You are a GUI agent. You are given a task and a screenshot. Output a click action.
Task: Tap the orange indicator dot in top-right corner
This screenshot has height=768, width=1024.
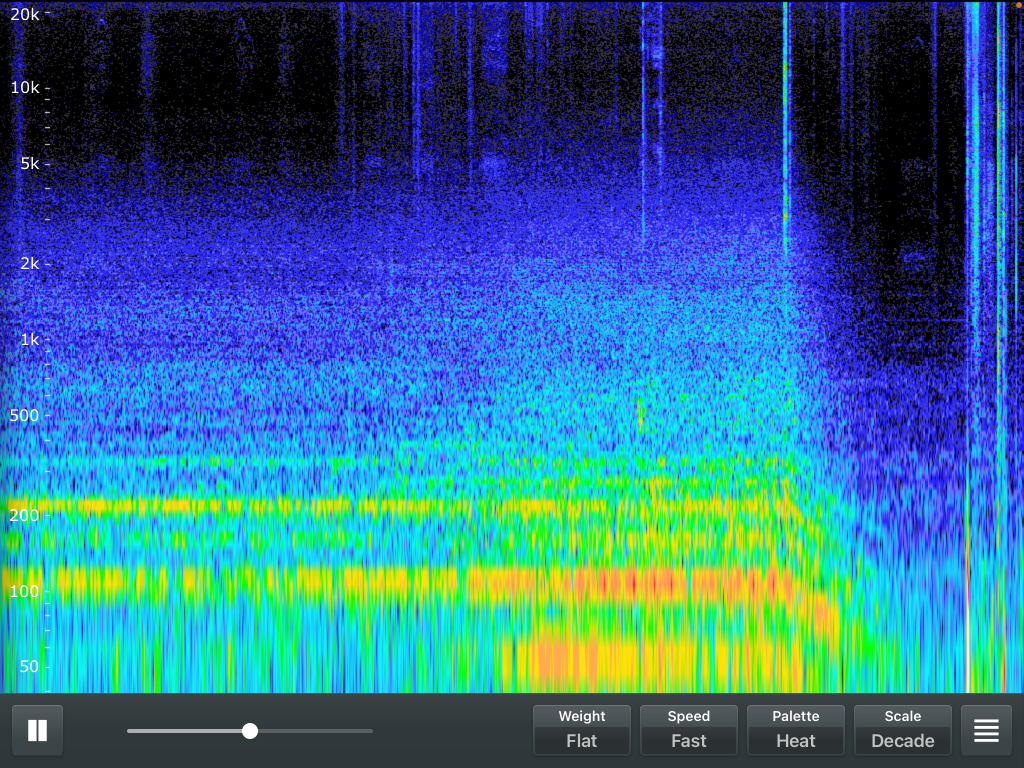1018,5
